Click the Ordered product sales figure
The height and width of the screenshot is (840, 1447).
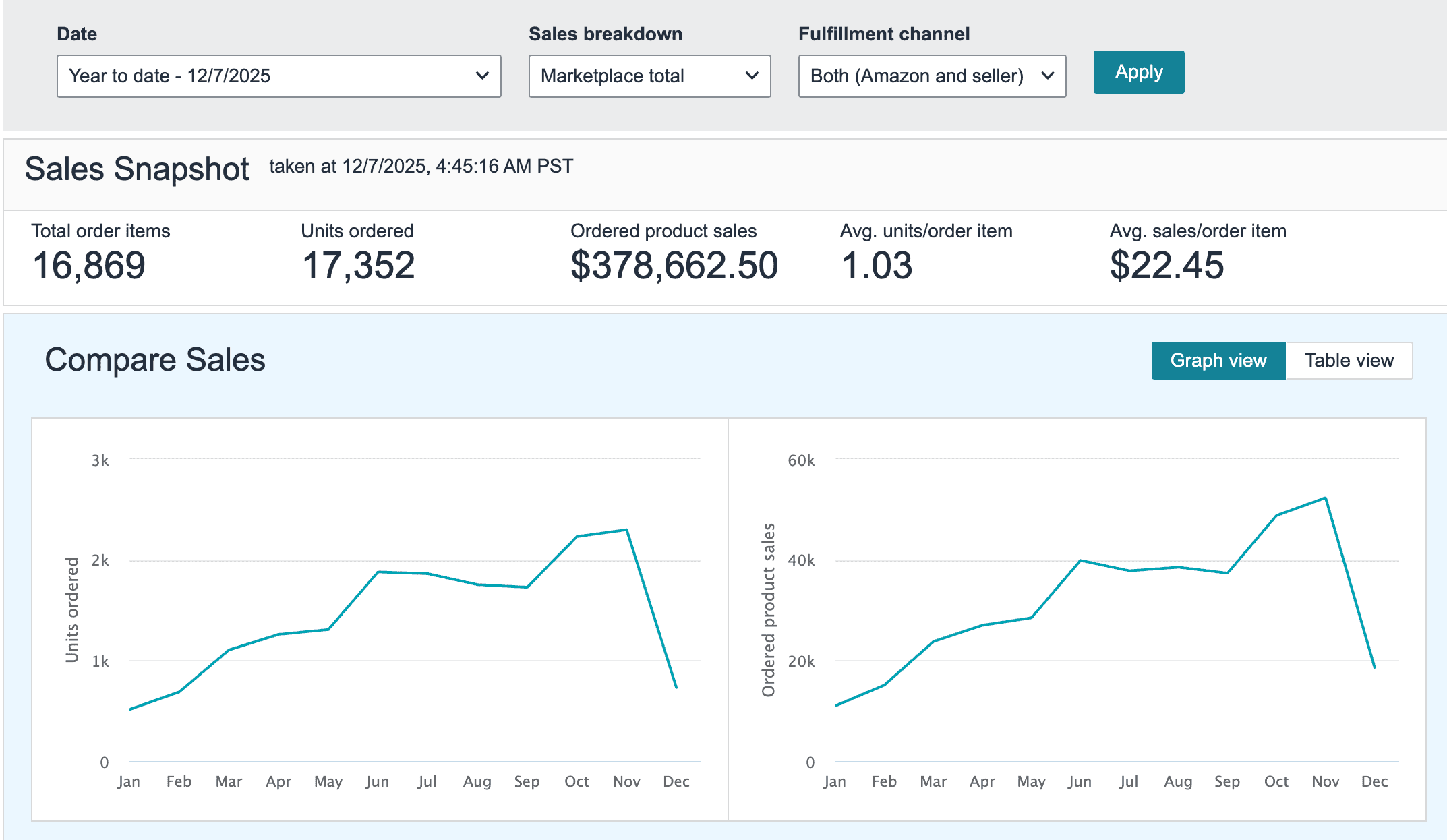(674, 265)
